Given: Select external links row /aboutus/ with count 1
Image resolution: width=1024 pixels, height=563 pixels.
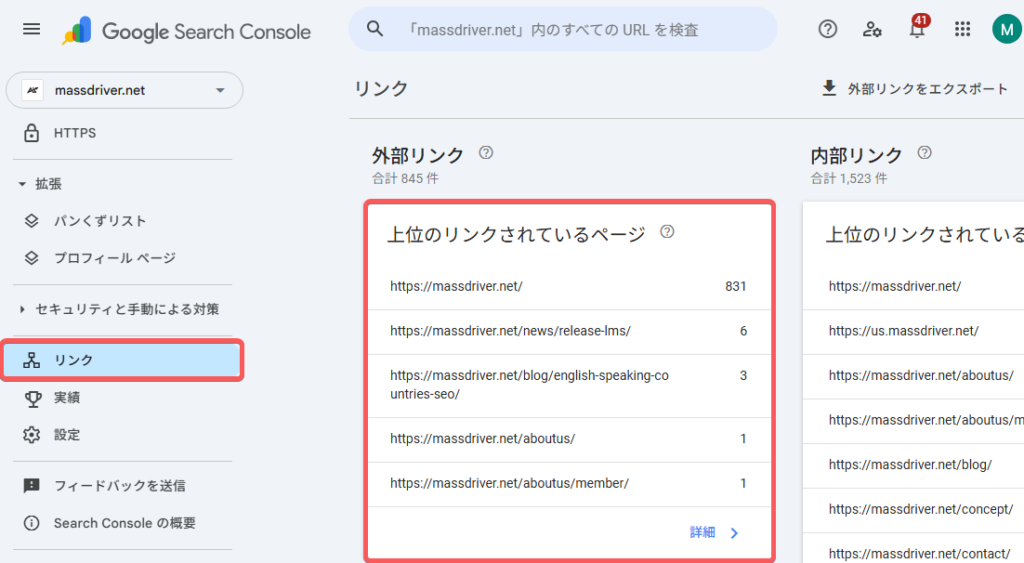Looking at the screenshot, I should tap(569, 440).
